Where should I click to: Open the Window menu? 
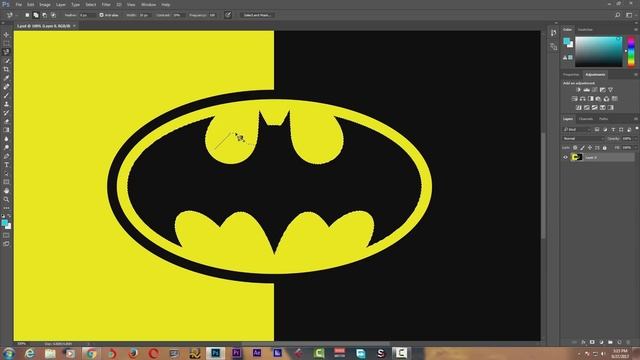coord(149,4)
